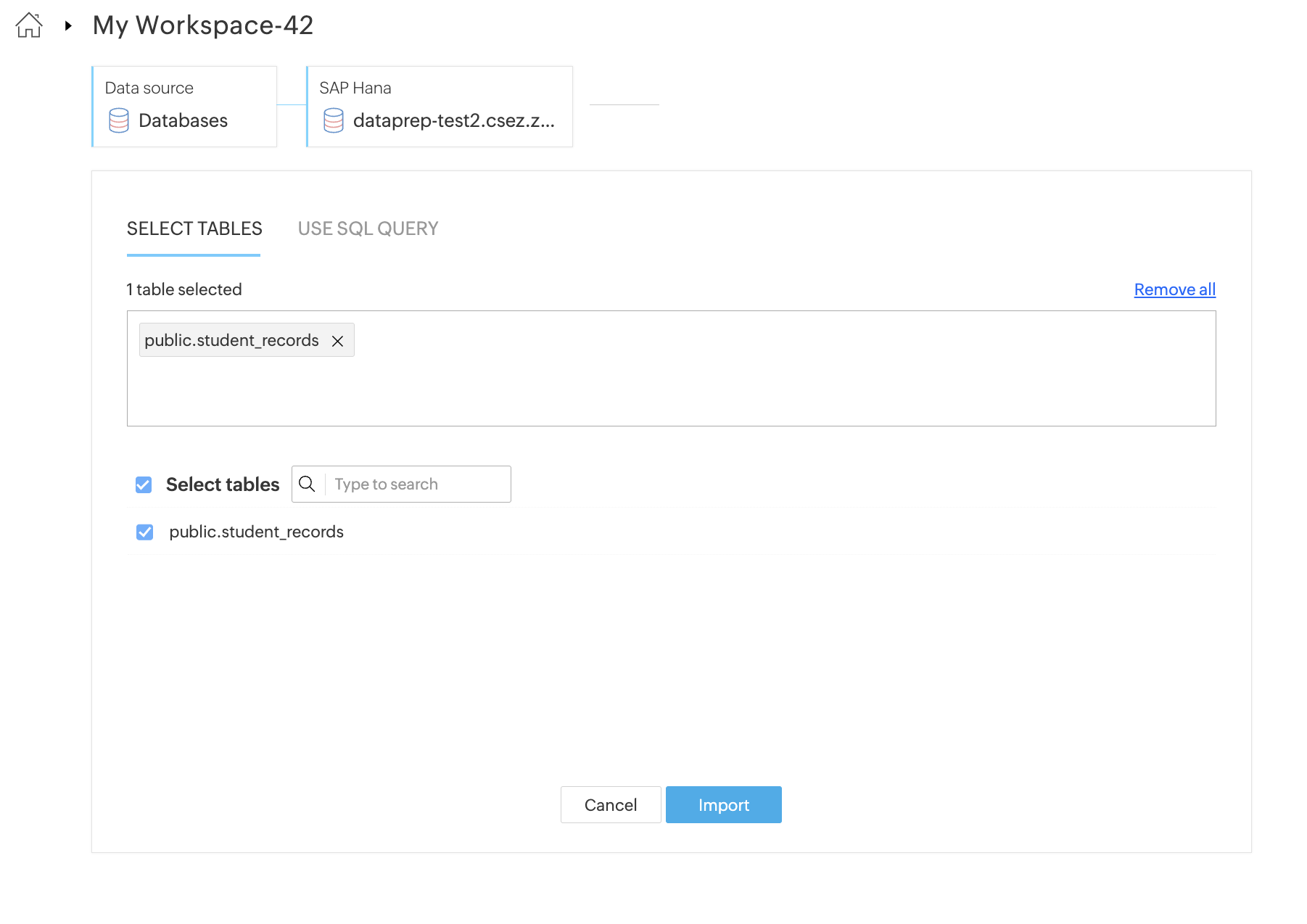Click the search magnifier icon
The image size is (1307, 924).
(308, 484)
